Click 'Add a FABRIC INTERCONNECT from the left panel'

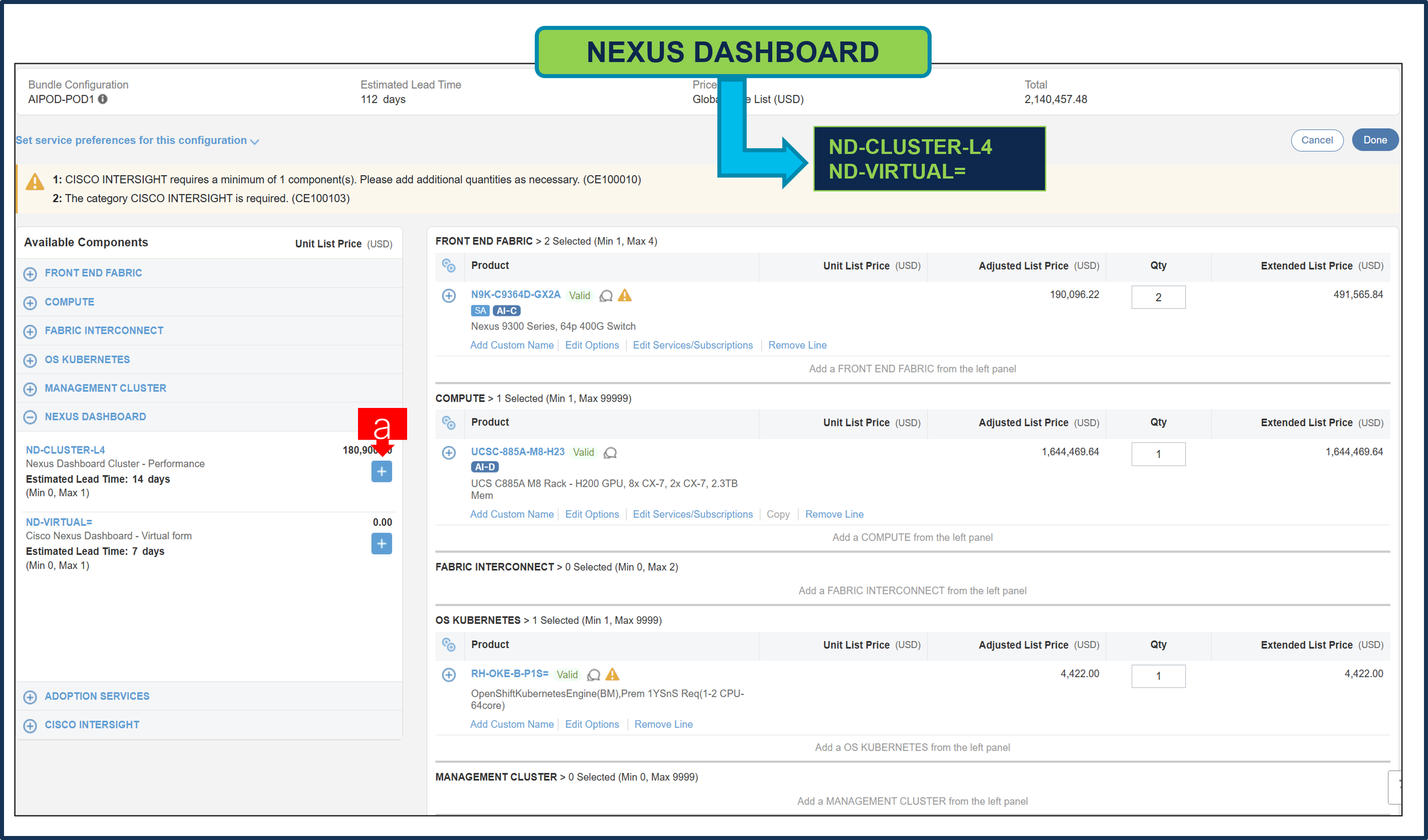click(912, 591)
